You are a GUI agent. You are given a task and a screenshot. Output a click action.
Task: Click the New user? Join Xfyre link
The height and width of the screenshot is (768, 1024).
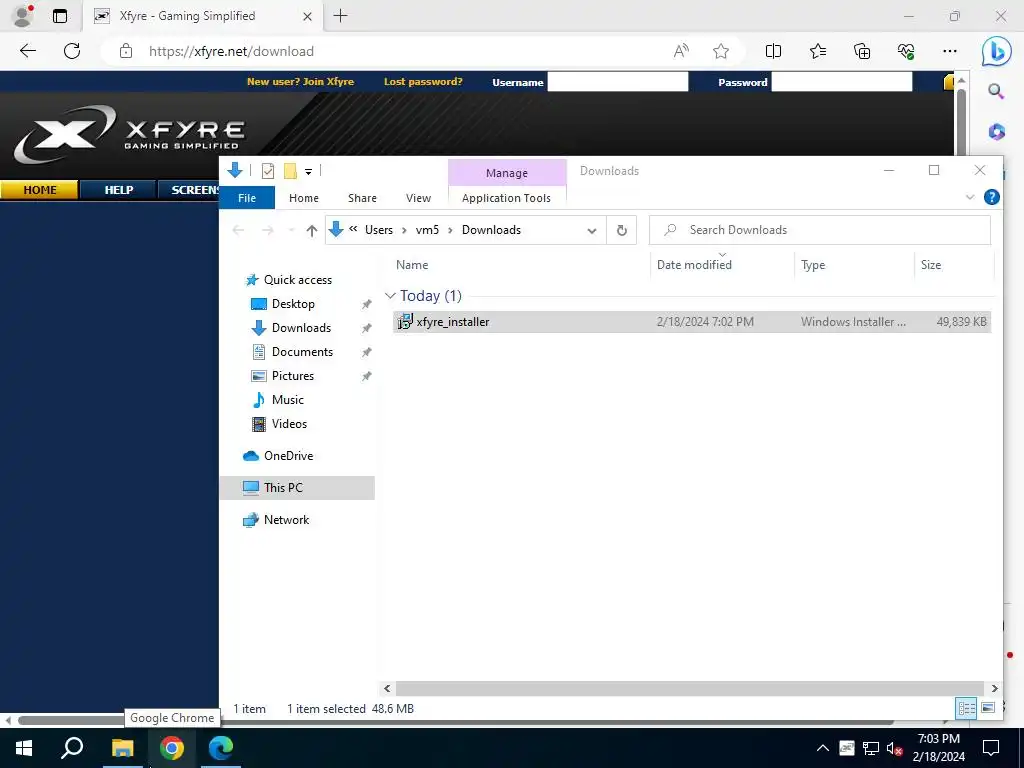click(300, 82)
